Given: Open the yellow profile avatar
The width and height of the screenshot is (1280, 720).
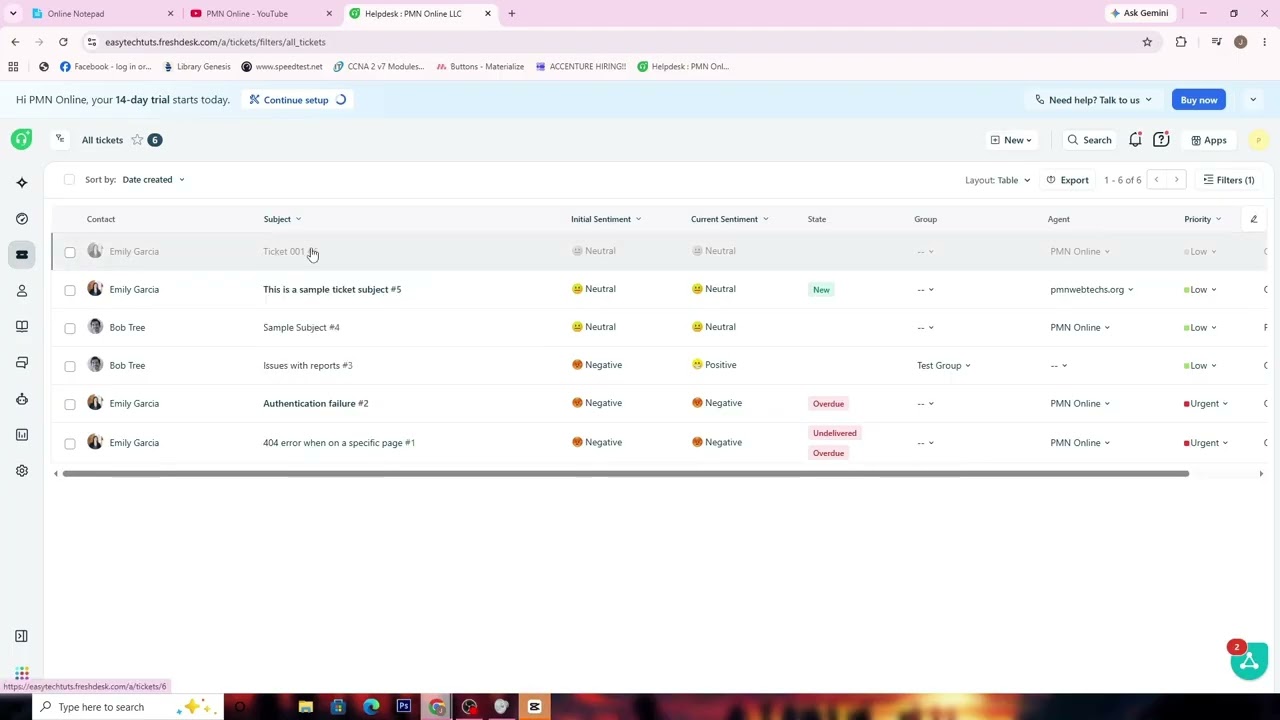Looking at the screenshot, I should (x=1258, y=140).
